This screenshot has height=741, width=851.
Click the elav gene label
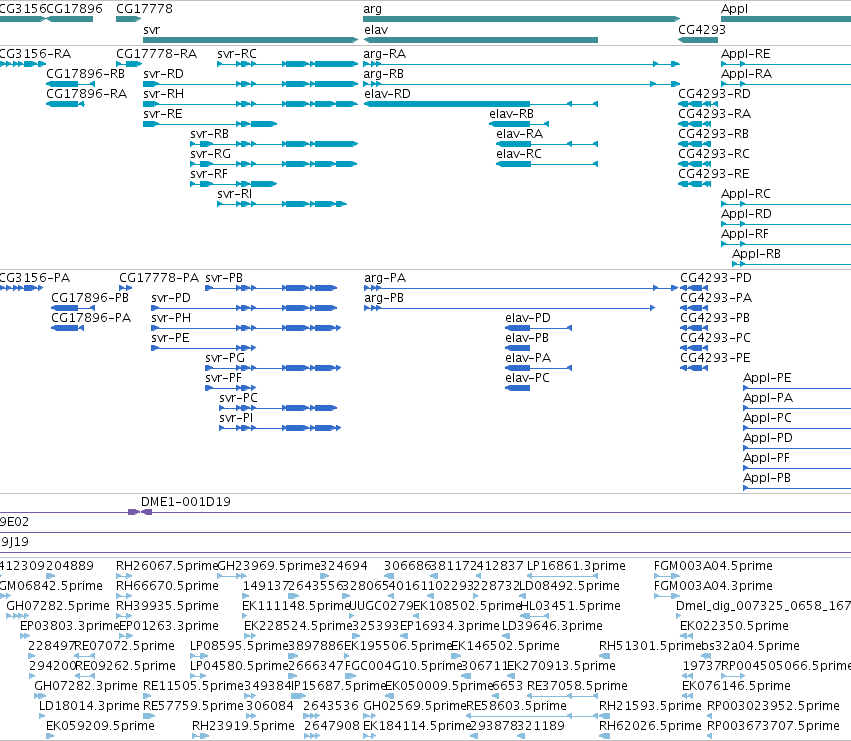tap(376, 30)
